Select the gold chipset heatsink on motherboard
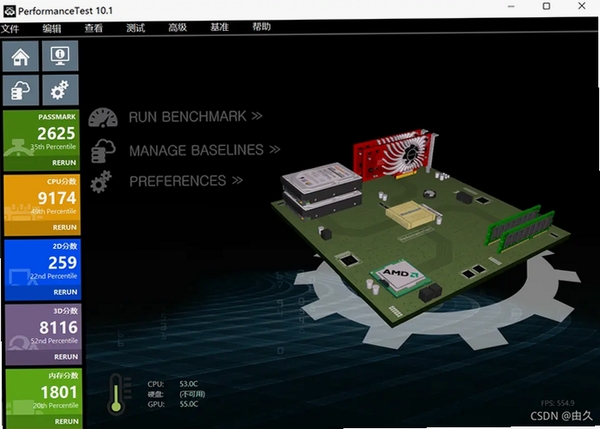Screen dimensions: 600x429 point(410,214)
